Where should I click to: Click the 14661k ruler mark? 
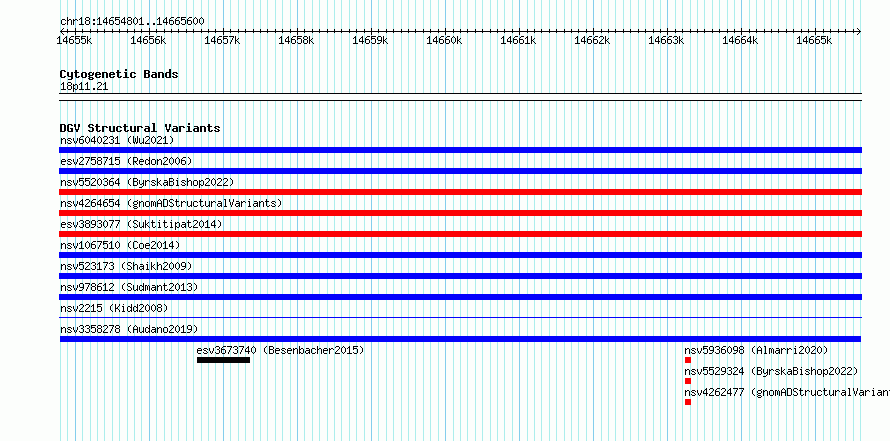518,40
